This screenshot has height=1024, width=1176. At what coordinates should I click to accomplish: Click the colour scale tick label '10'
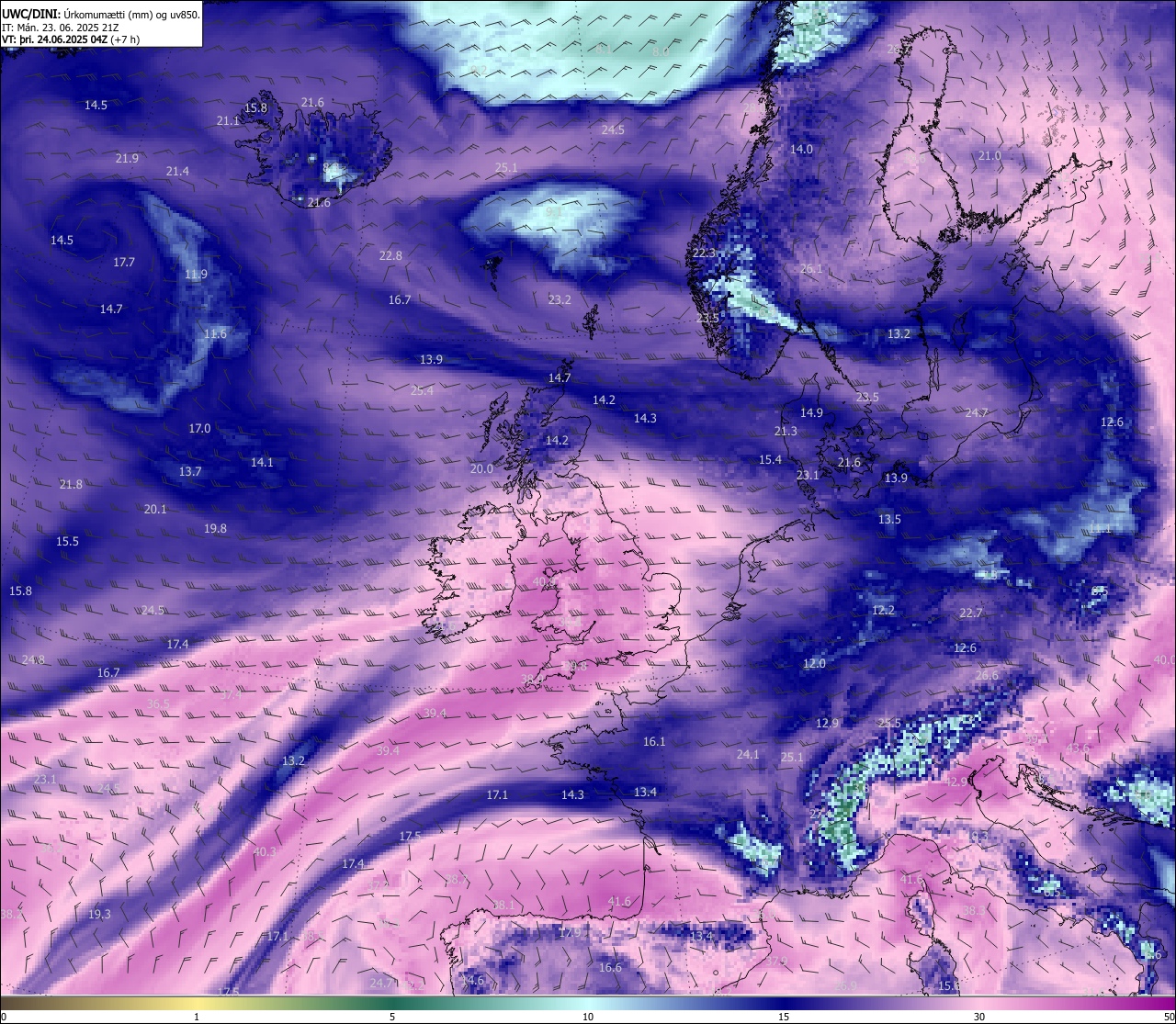click(588, 1017)
